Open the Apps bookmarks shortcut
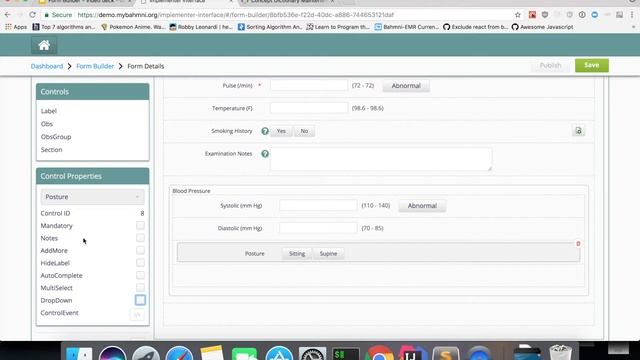 pos(16,27)
